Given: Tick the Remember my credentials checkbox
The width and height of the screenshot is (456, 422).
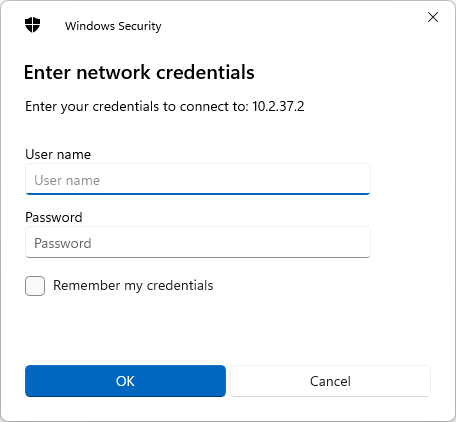Looking at the screenshot, I should 35,286.
